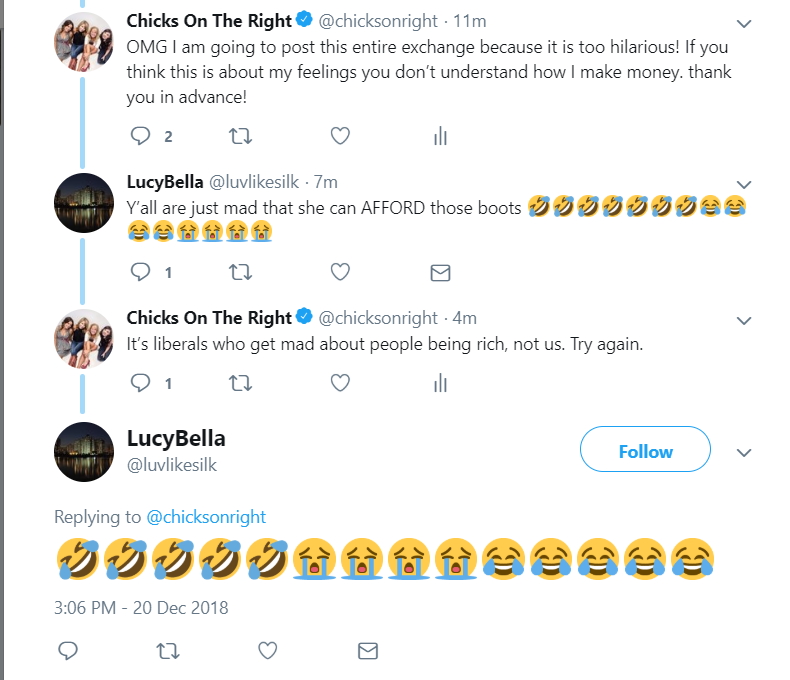Screen dimensions: 790x680
Task: Open the @chicksonright mention link
Action: [x=206, y=517]
